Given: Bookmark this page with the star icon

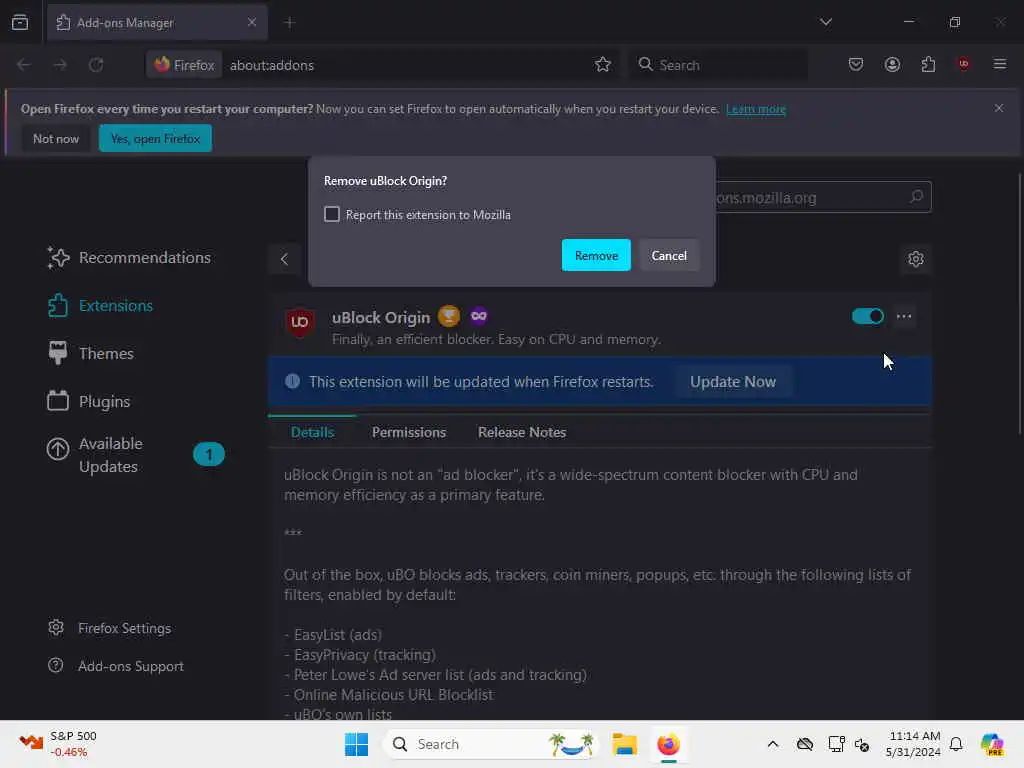Looking at the screenshot, I should tap(602, 65).
